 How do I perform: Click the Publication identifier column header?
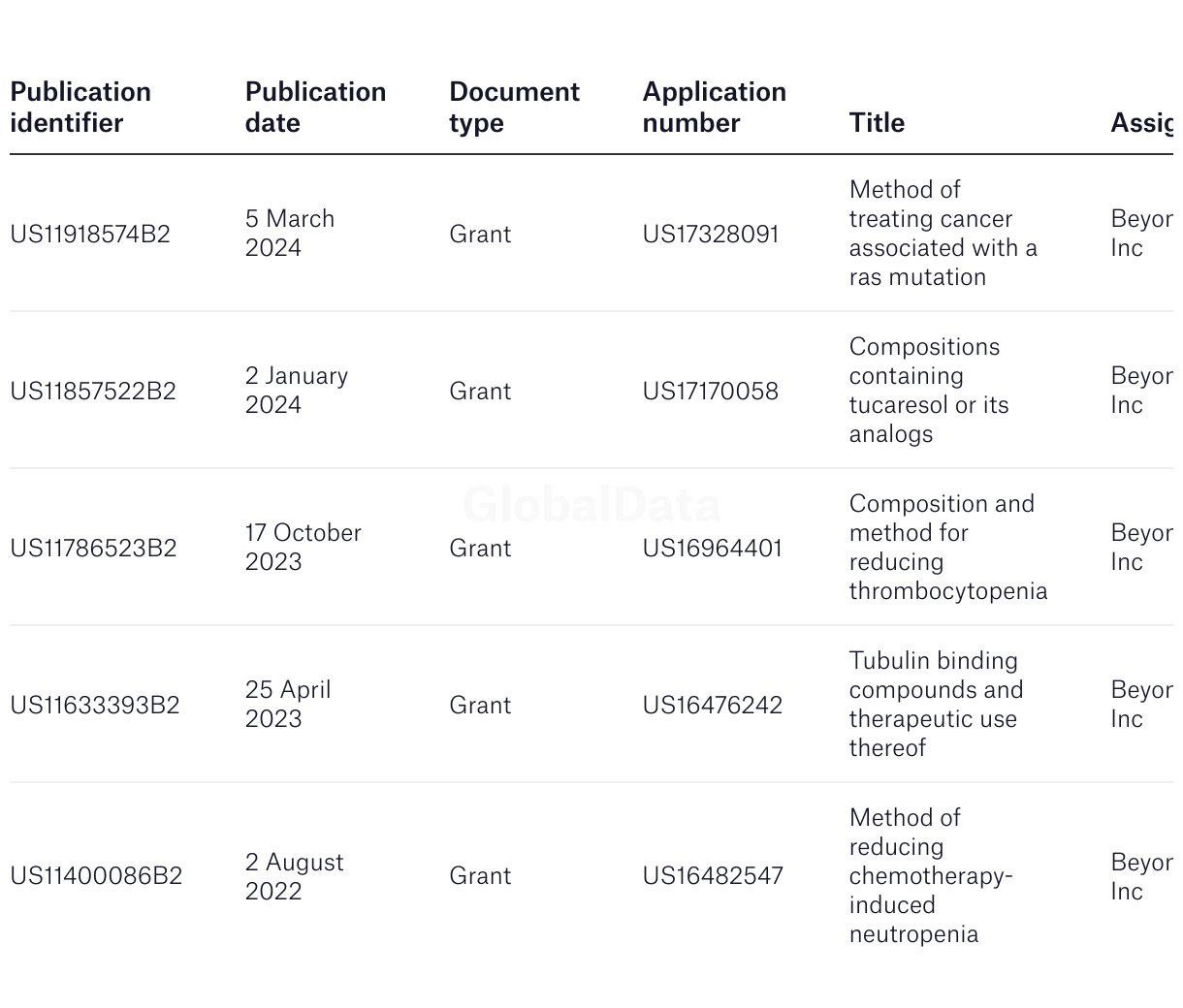(x=80, y=108)
